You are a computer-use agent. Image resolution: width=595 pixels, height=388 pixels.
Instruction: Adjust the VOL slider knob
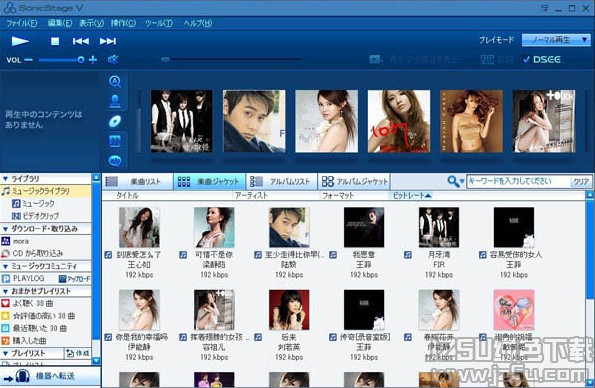click(x=80, y=60)
